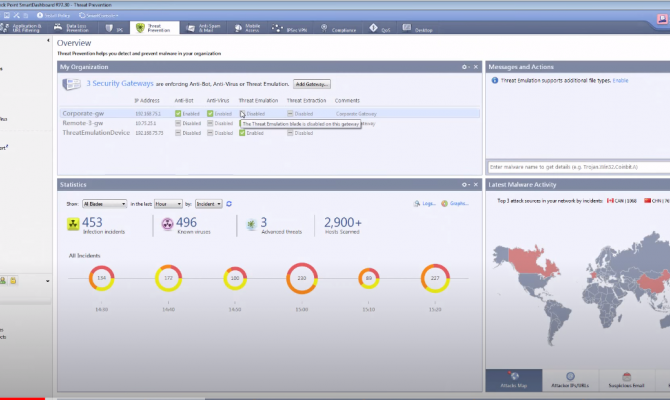Open the My Organization panel settings gear
The height and width of the screenshot is (400, 670).
pos(464,66)
